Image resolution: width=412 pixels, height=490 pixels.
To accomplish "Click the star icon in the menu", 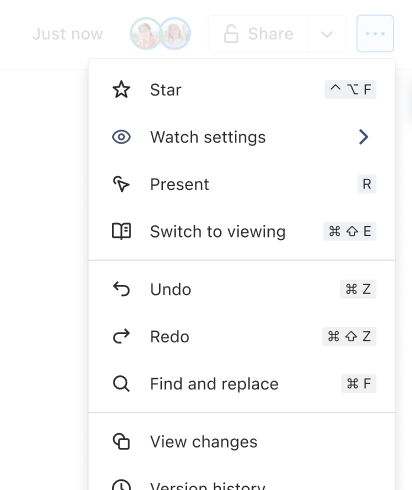I will pos(121,90).
